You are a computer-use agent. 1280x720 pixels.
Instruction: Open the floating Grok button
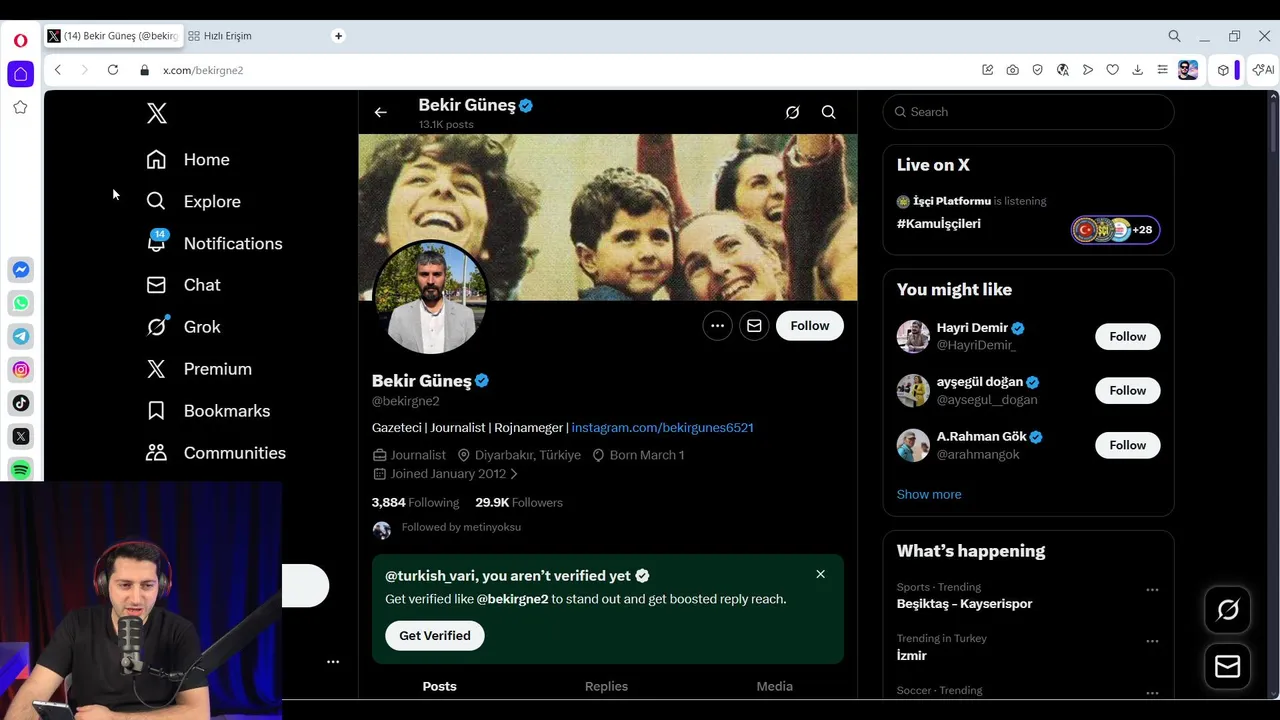pyautogui.click(x=1228, y=610)
